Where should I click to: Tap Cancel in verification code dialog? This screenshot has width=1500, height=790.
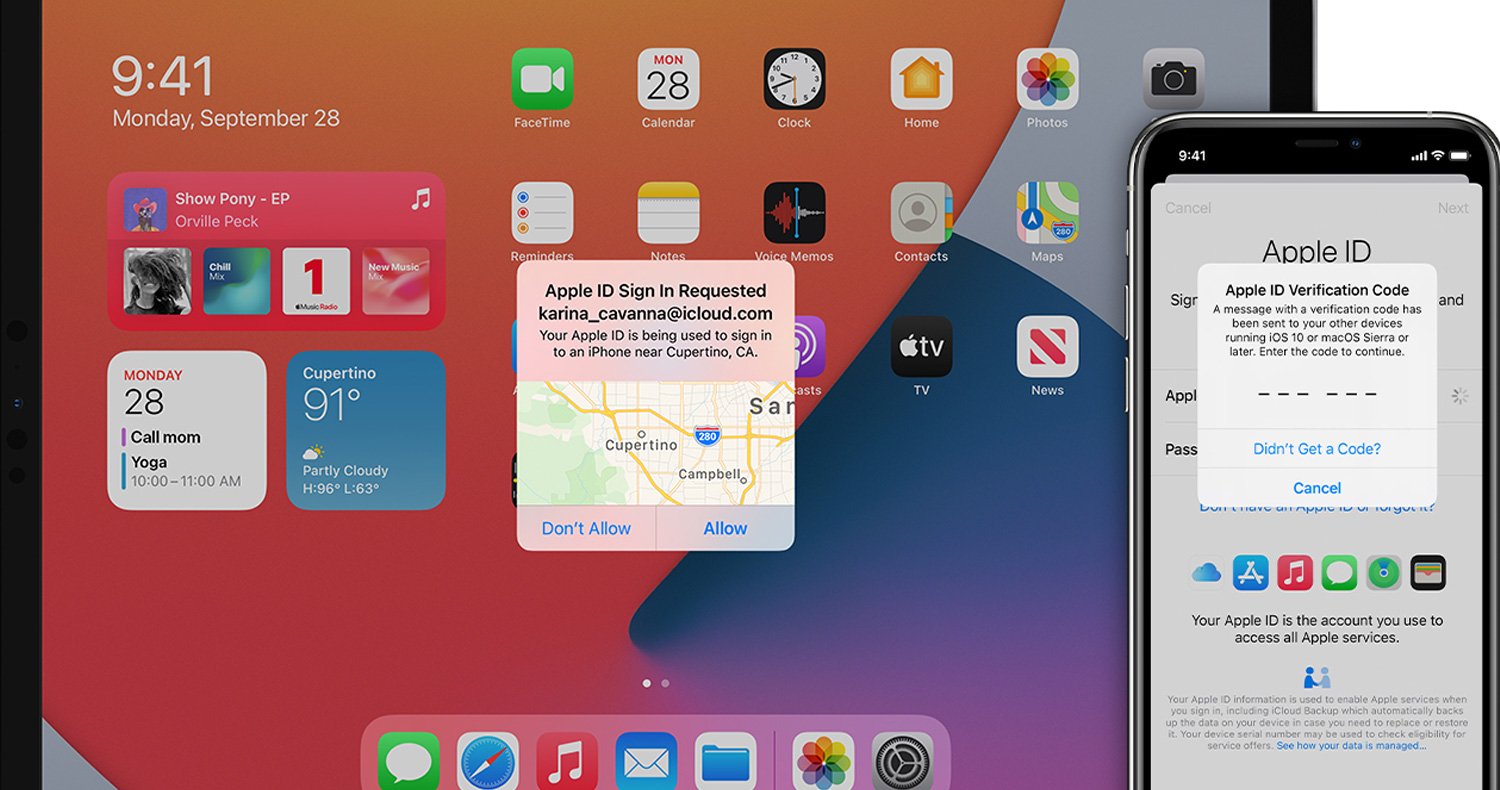point(1317,488)
